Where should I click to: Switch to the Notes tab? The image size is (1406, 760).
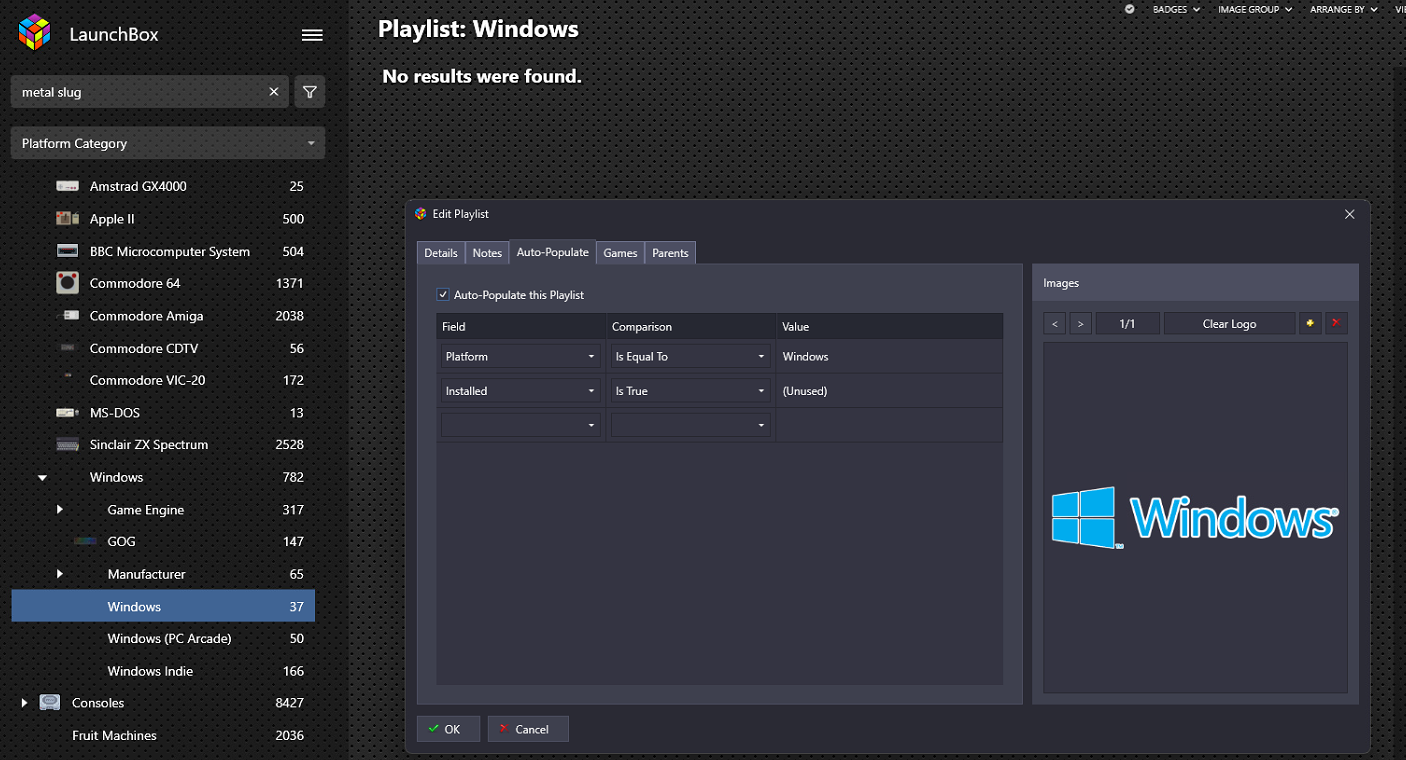487,253
